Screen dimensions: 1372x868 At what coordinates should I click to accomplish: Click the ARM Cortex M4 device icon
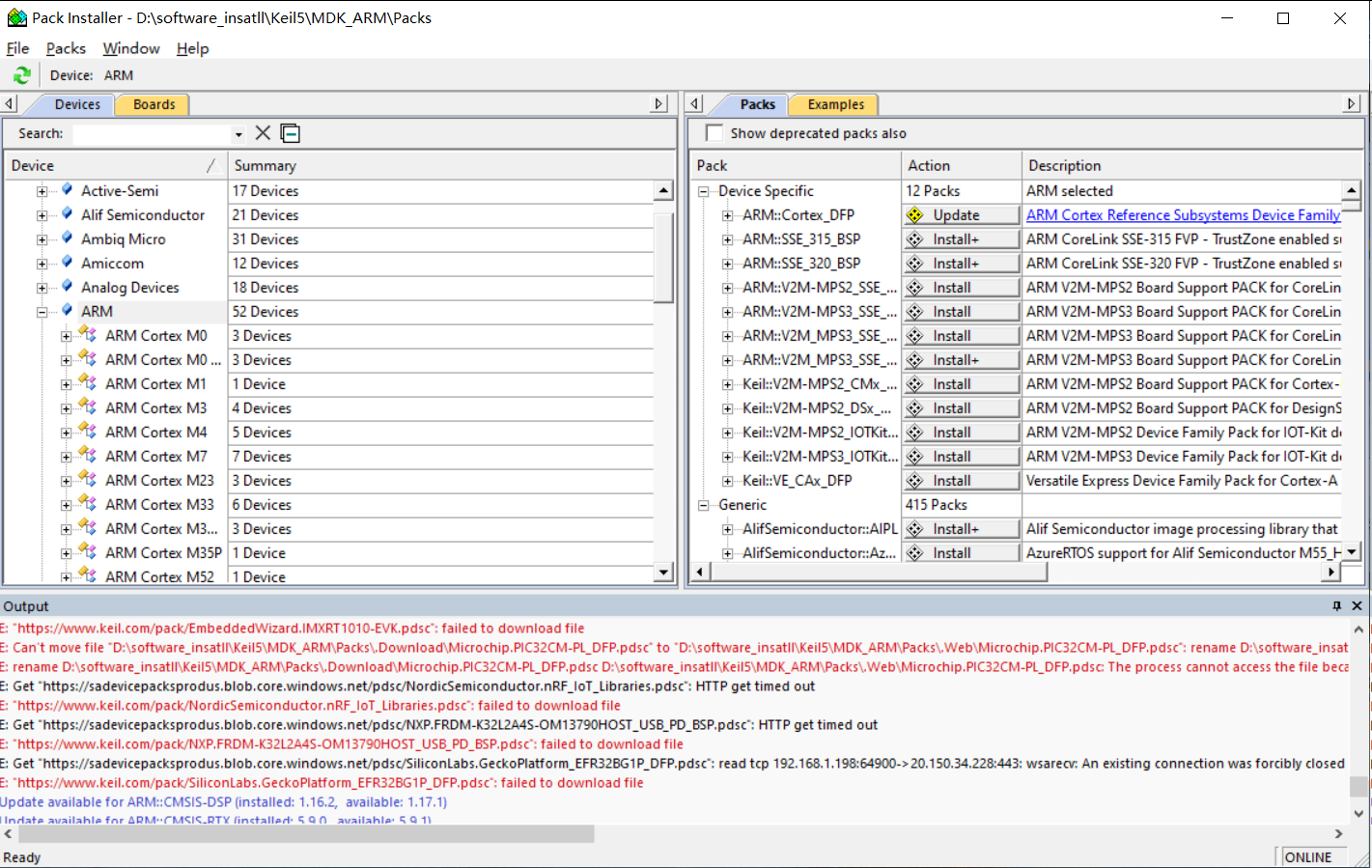[x=88, y=431]
